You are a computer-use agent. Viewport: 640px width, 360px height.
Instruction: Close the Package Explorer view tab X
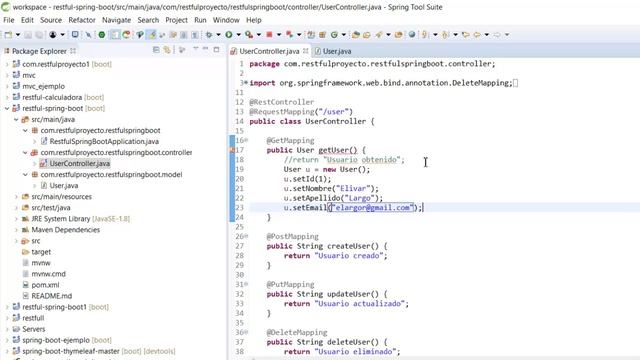pyautogui.click(x=73, y=51)
